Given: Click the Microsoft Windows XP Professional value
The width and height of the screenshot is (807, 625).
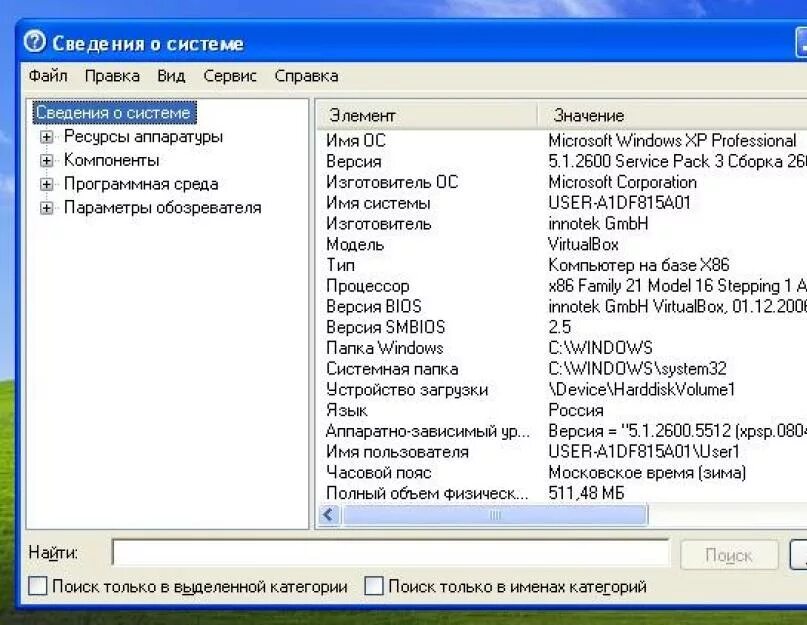Looking at the screenshot, I should click(x=672, y=141).
